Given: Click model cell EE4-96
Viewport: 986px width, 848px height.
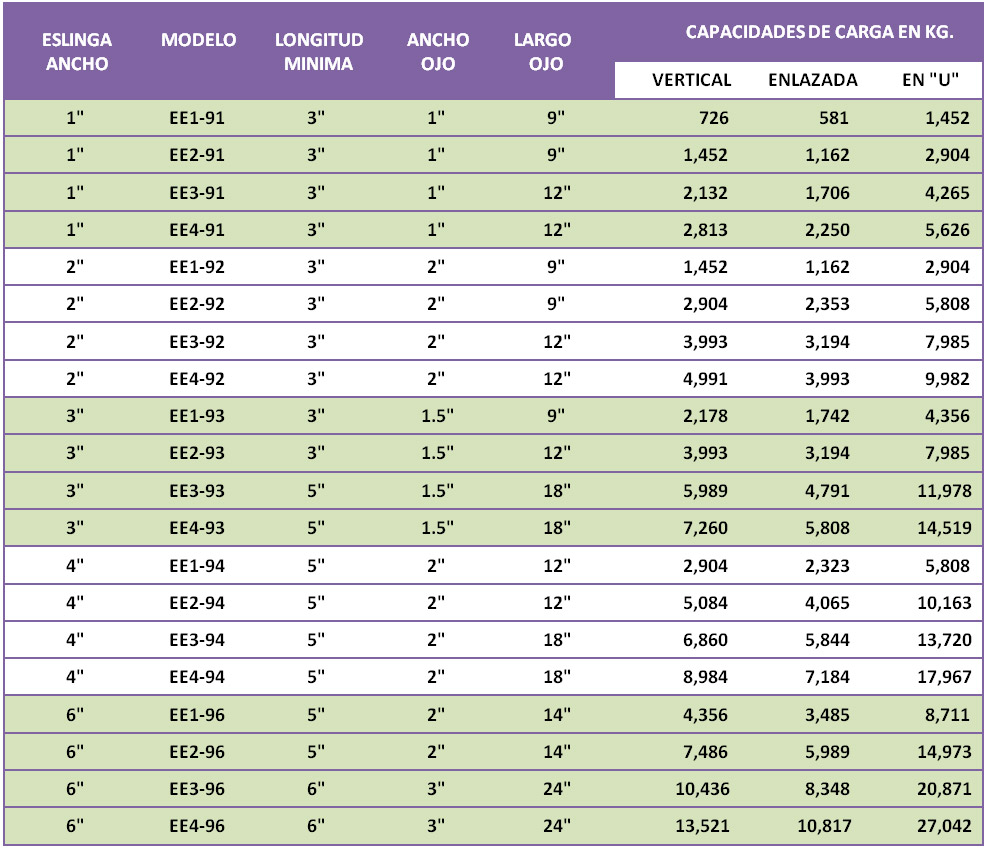Looking at the screenshot, I should (x=197, y=827).
